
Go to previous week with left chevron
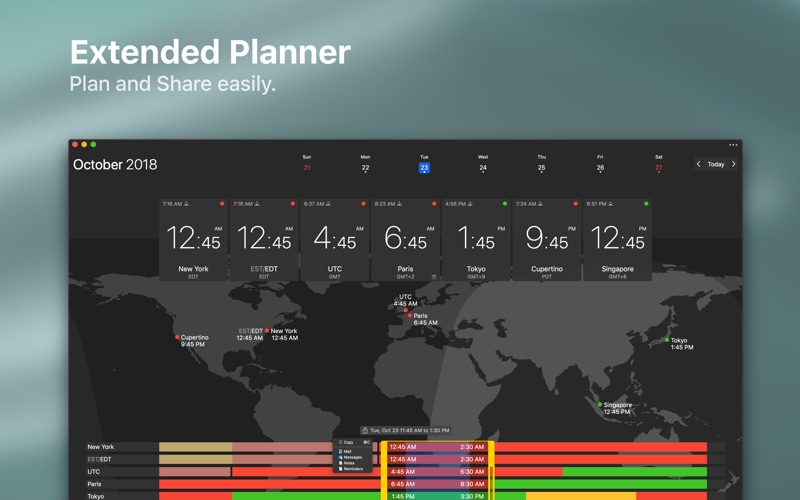click(698, 164)
